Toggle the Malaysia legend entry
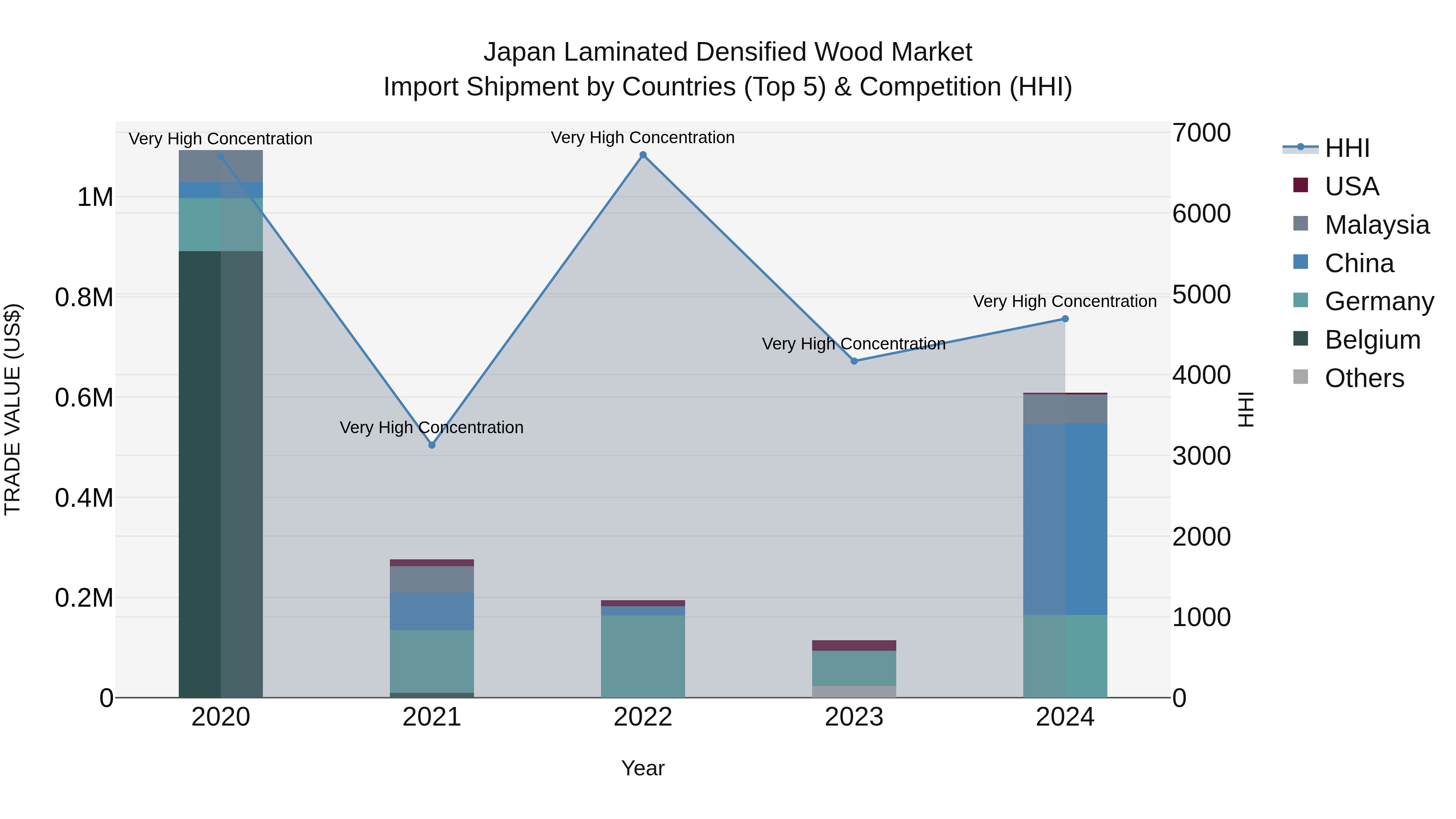1456x819 pixels. click(x=1361, y=224)
